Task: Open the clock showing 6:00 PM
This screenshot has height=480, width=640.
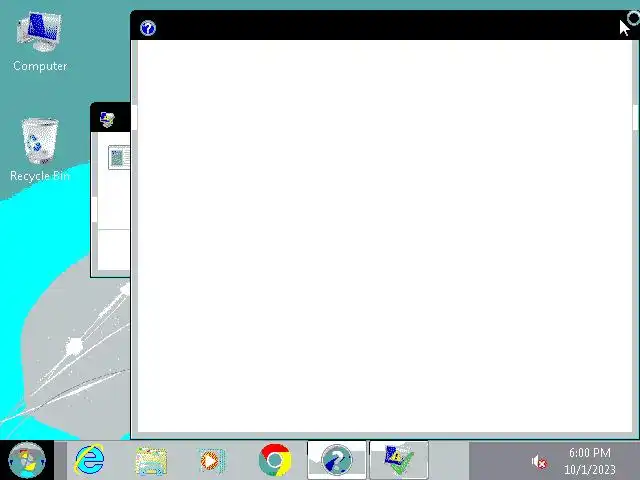Action: coord(590,461)
